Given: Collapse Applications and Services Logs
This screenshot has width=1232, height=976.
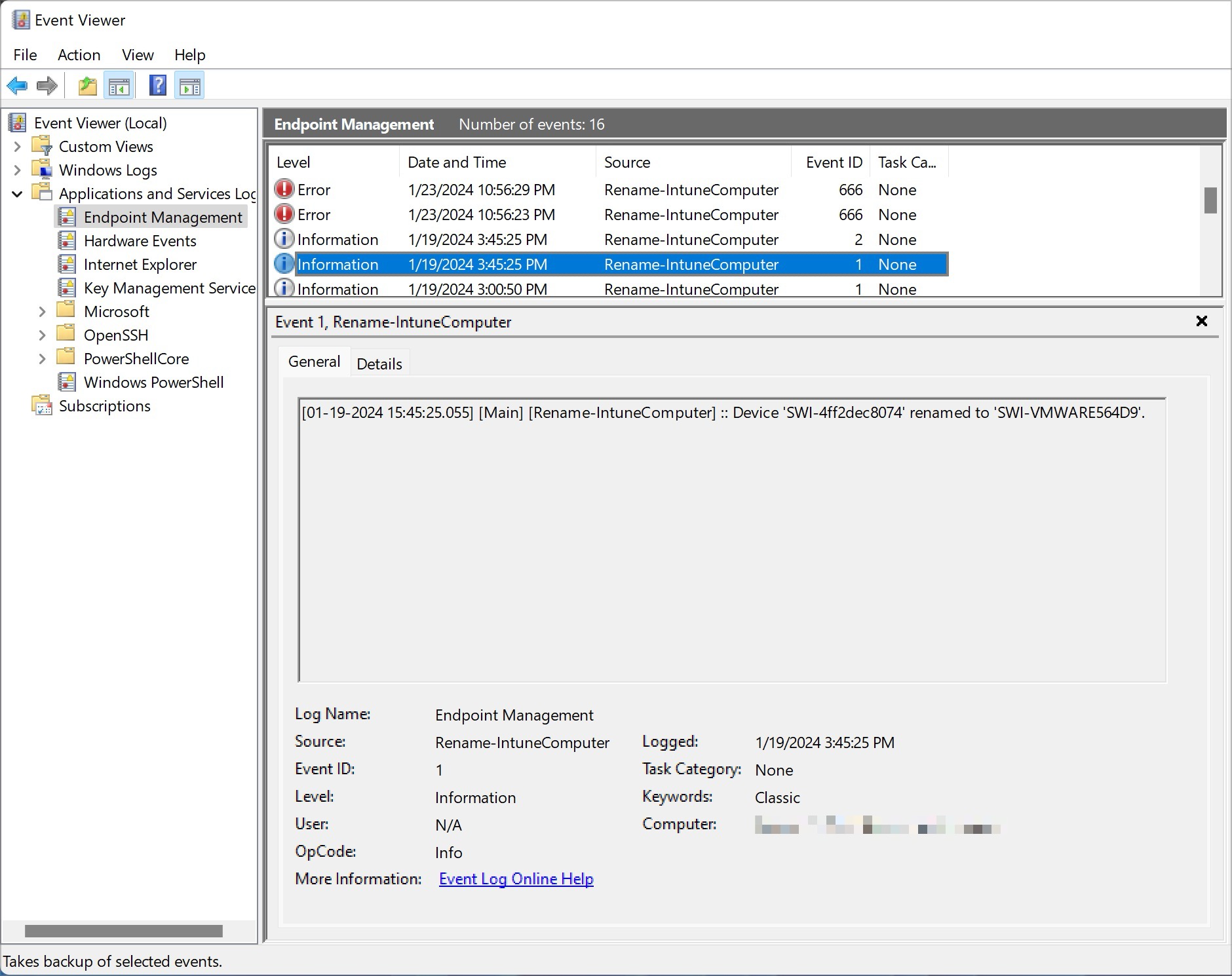Looking at the screenshot, I should [17, 193].
